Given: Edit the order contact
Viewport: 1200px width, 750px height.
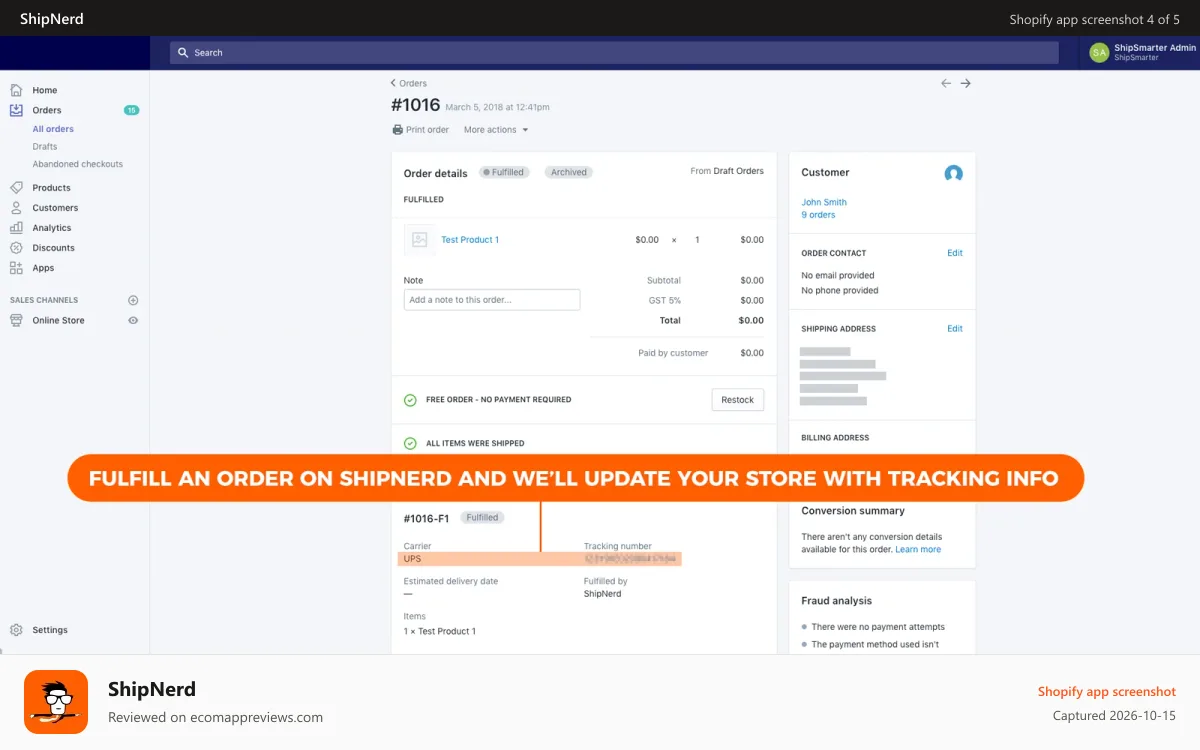Looking at the screenshot, I should pyautogui.click(x=955, y=253).
